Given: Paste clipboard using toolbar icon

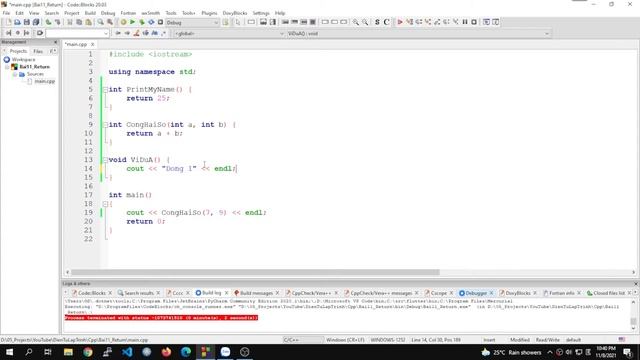Looking at the screenshot, I should 88,22.
